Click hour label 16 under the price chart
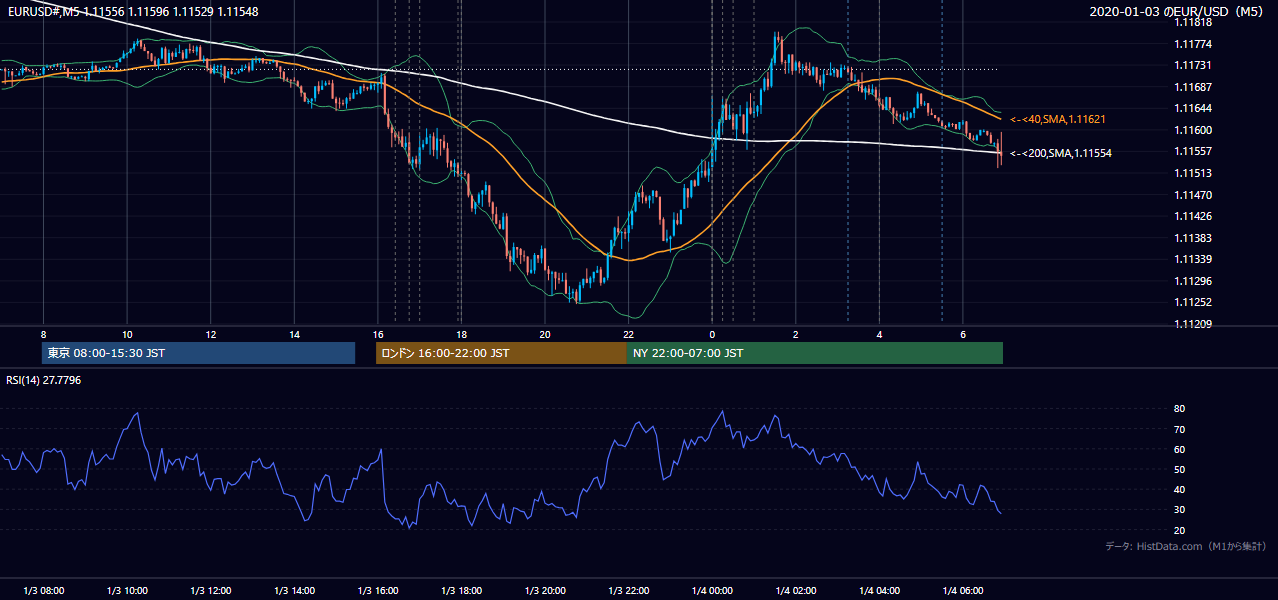 coord(377,334)
